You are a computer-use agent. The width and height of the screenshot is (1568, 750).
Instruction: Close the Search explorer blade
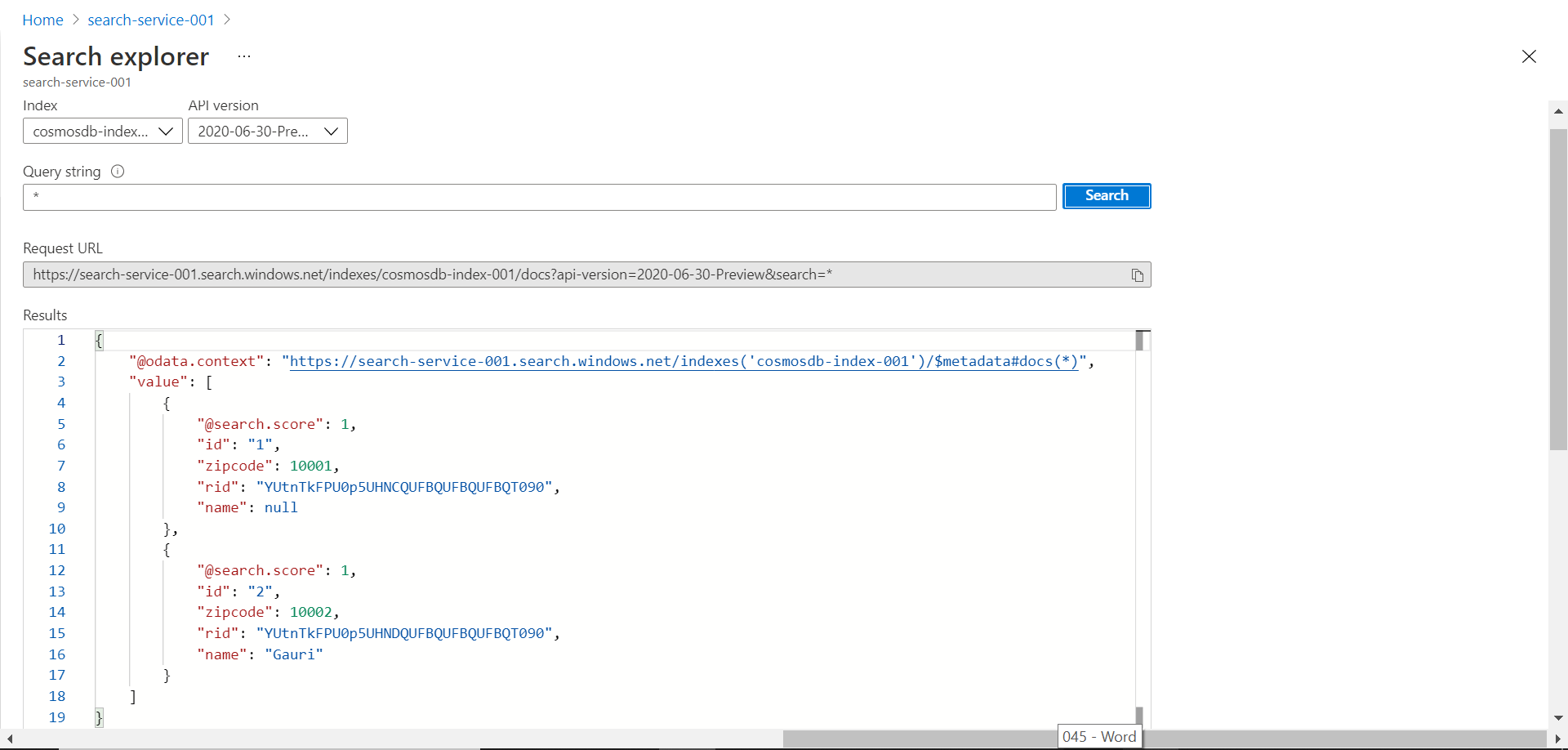1529,56
